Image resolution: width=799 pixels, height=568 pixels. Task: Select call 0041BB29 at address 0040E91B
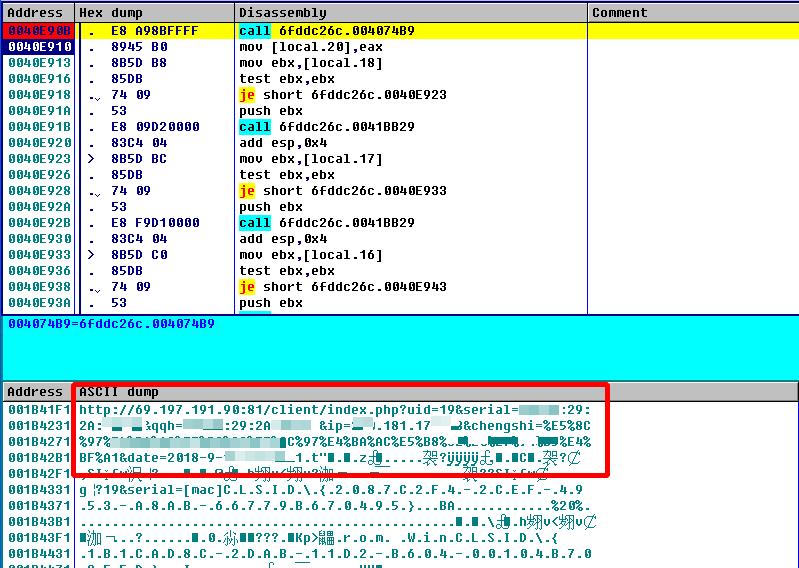327,127
